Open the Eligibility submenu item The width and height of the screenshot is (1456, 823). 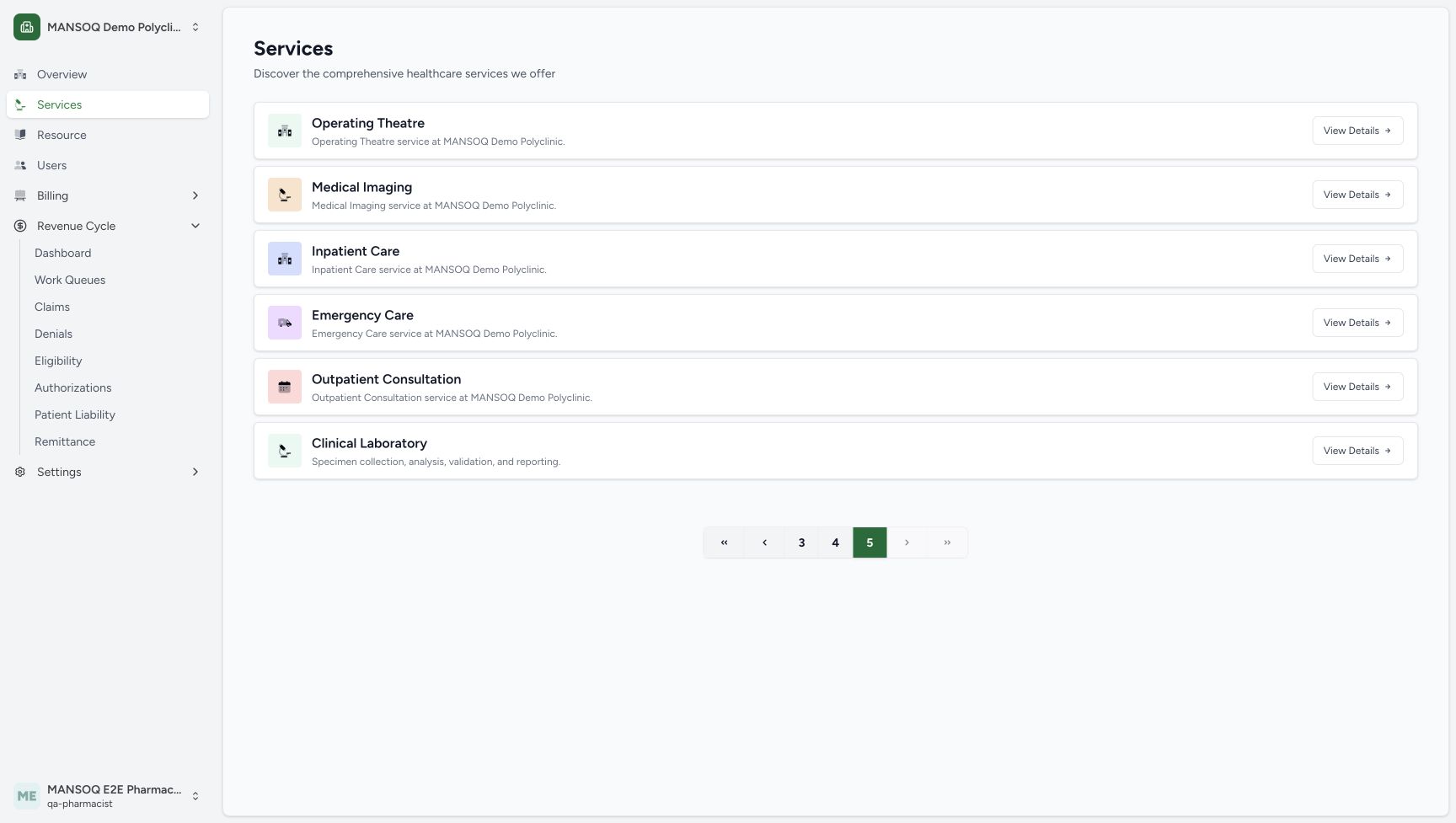pyautogui.click(x=58, y=361)
